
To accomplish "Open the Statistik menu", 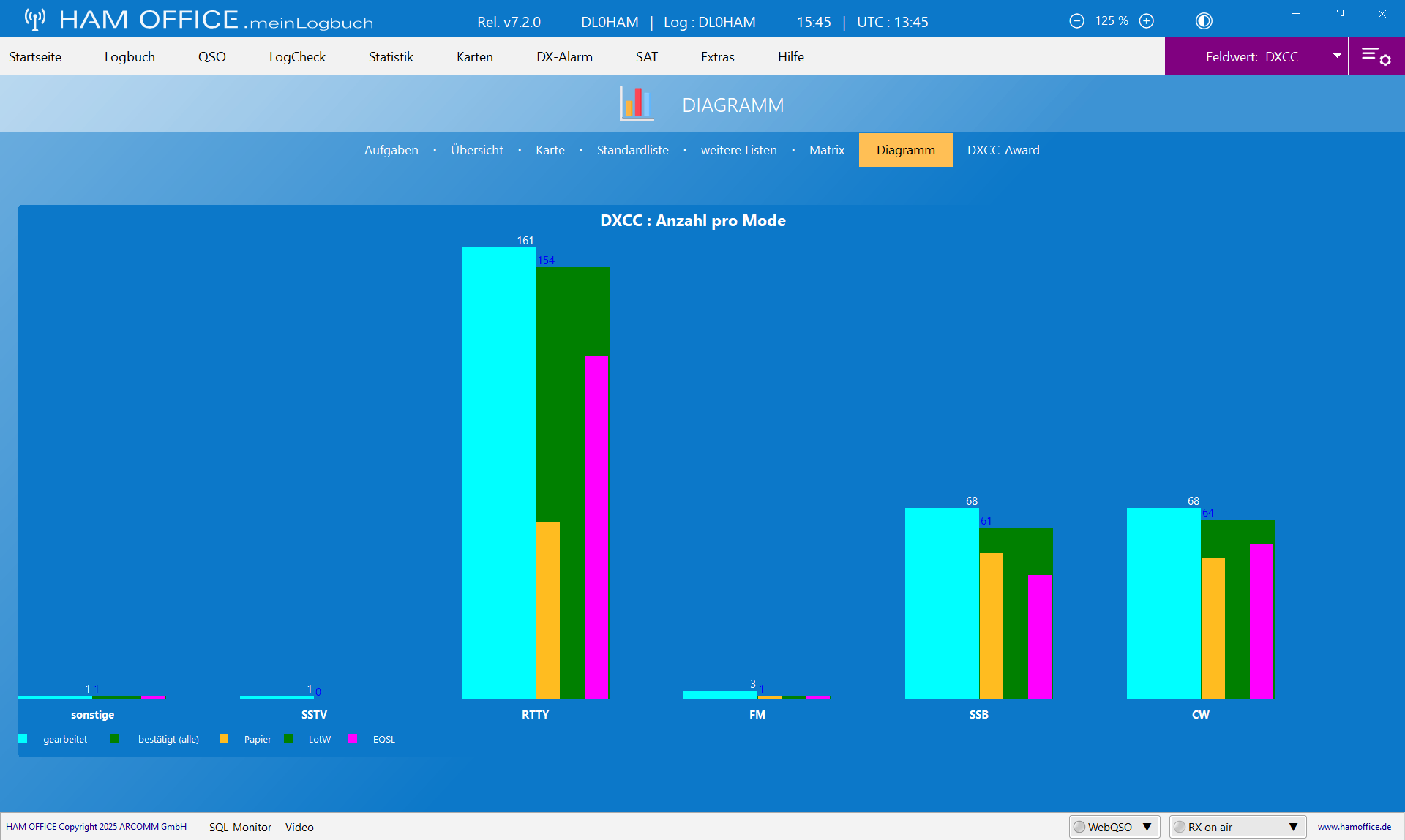I will (x=391, y=56).
